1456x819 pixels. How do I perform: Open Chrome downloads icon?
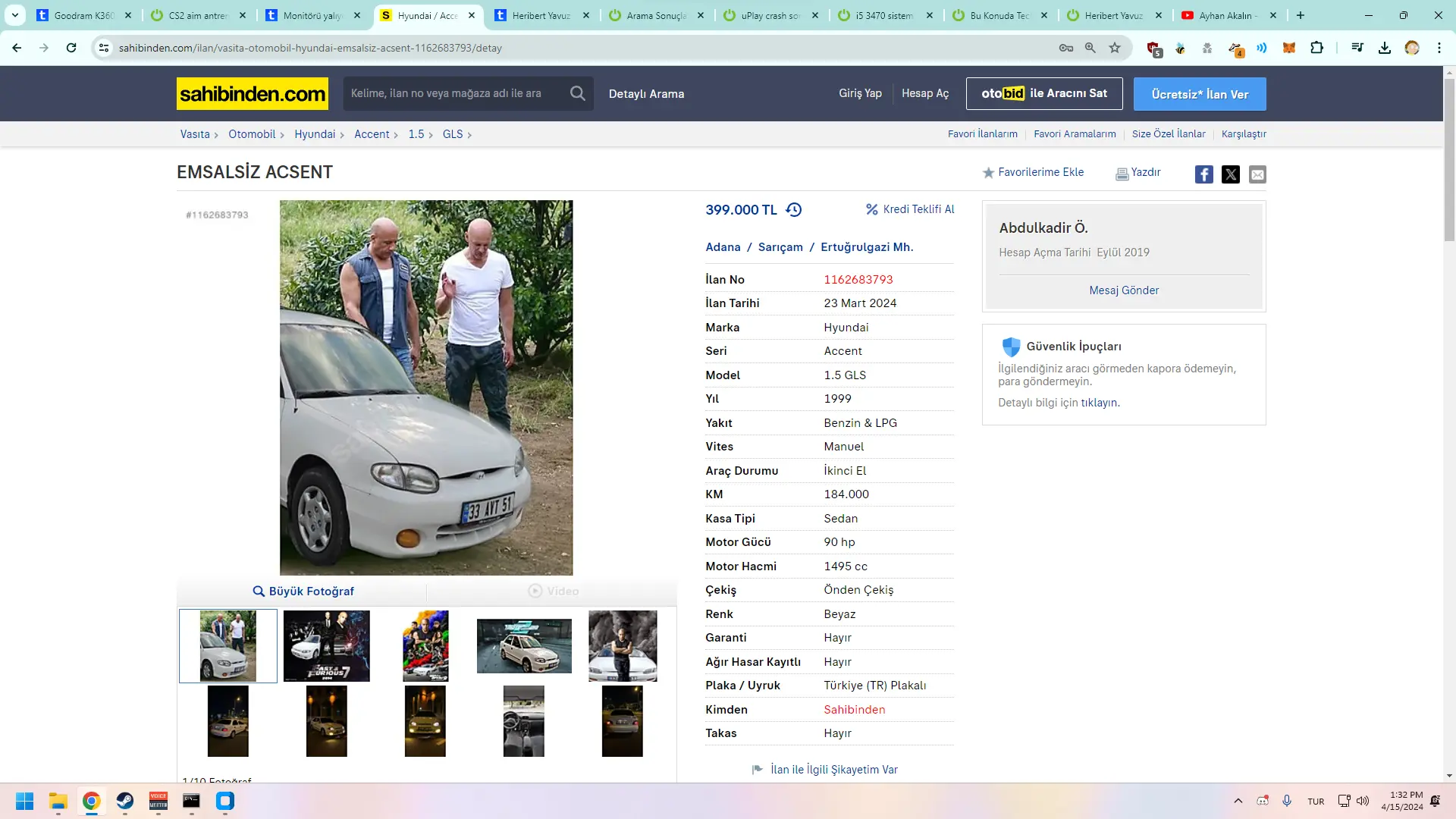1384,48
